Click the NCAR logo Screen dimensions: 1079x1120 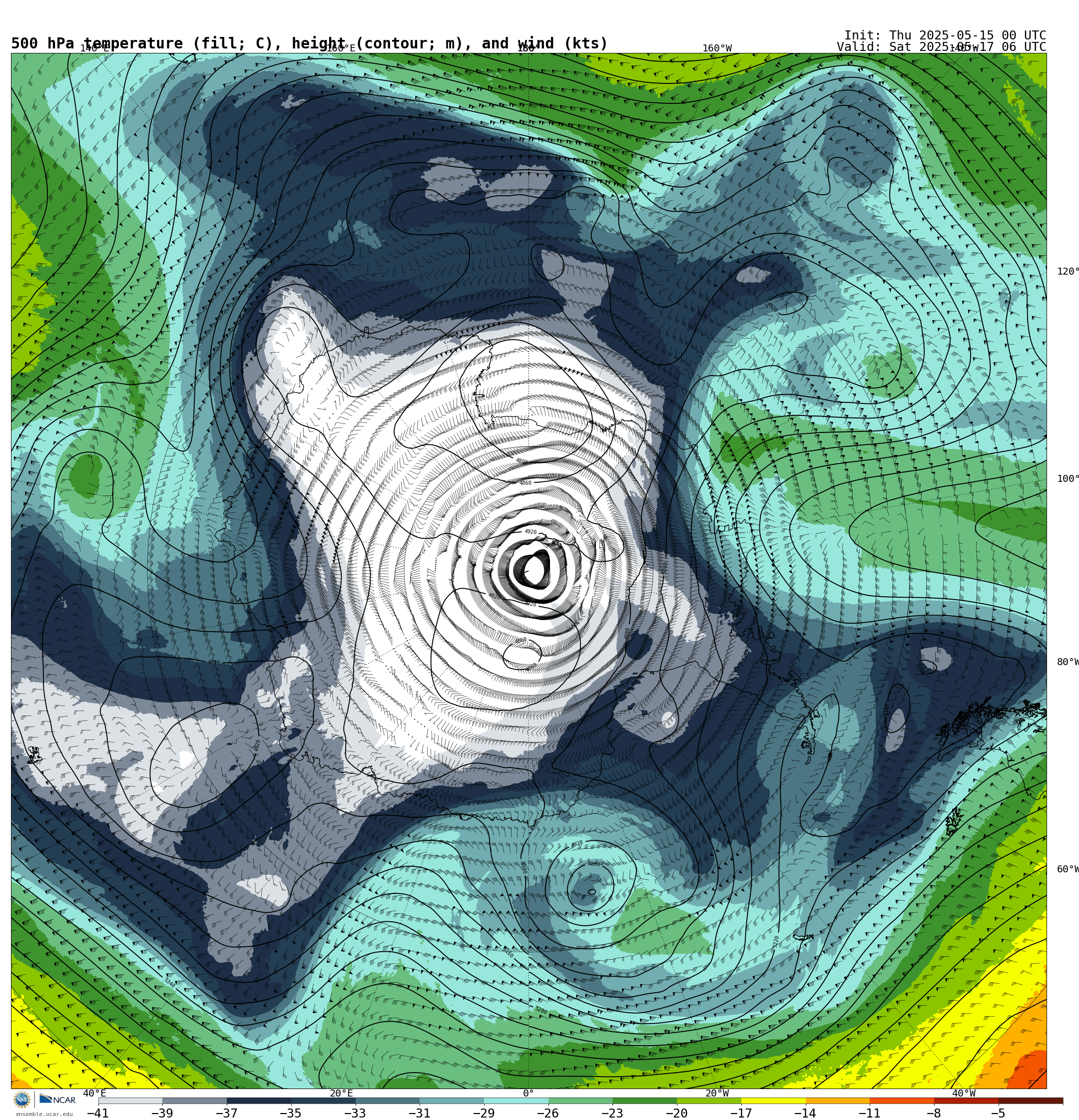tap(57, 1100)
